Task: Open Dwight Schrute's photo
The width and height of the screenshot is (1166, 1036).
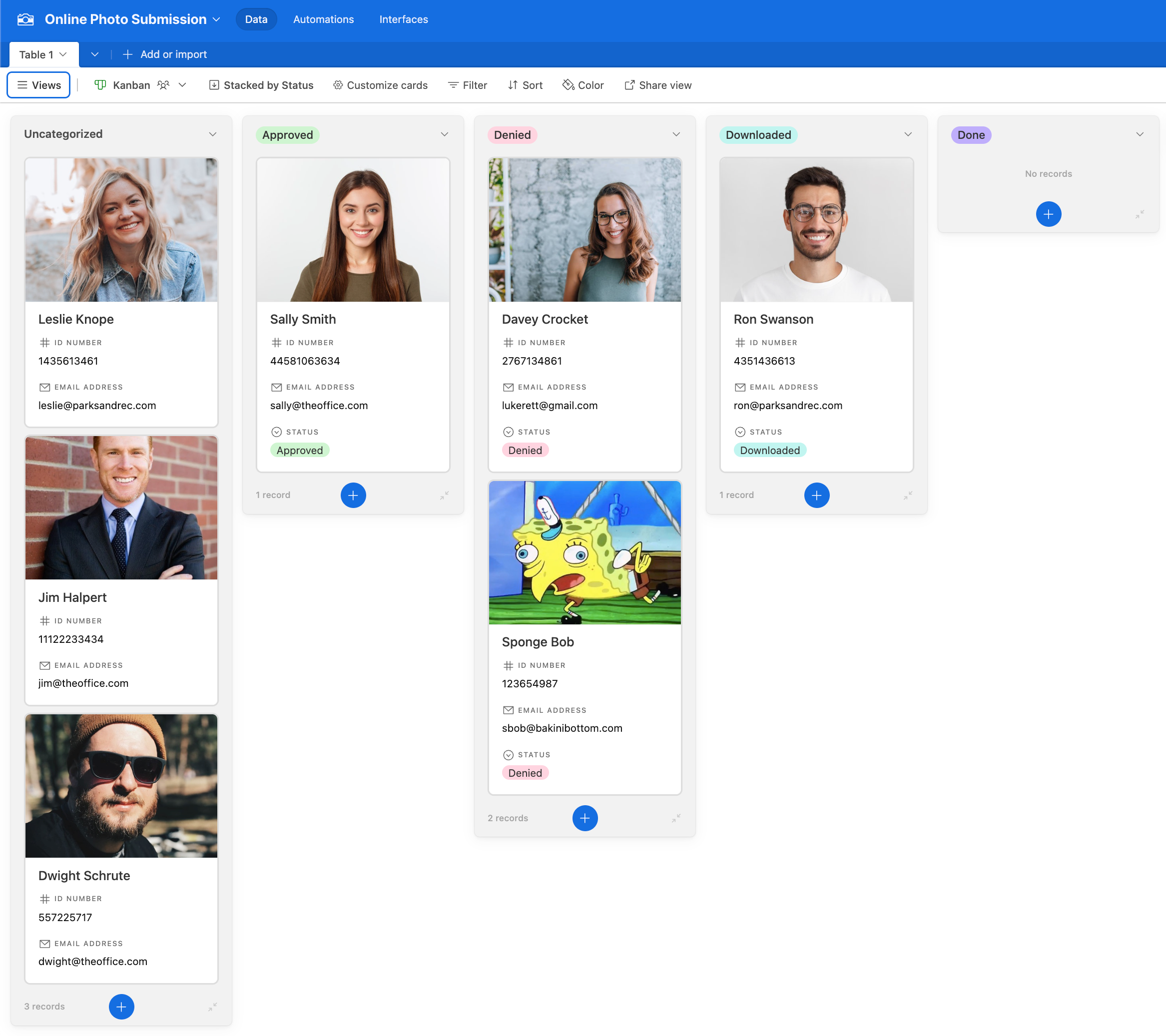Action: (x=121, y=786)
